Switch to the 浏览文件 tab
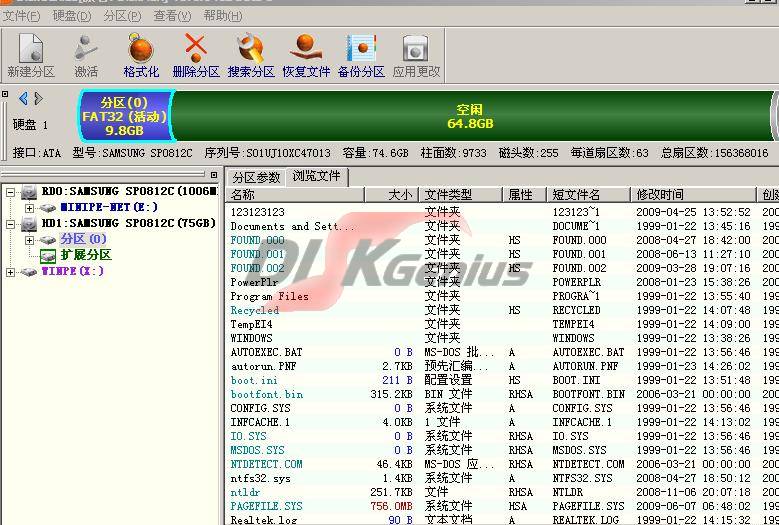The height and width of the screenshot is (525, 779). pos(316,176)
